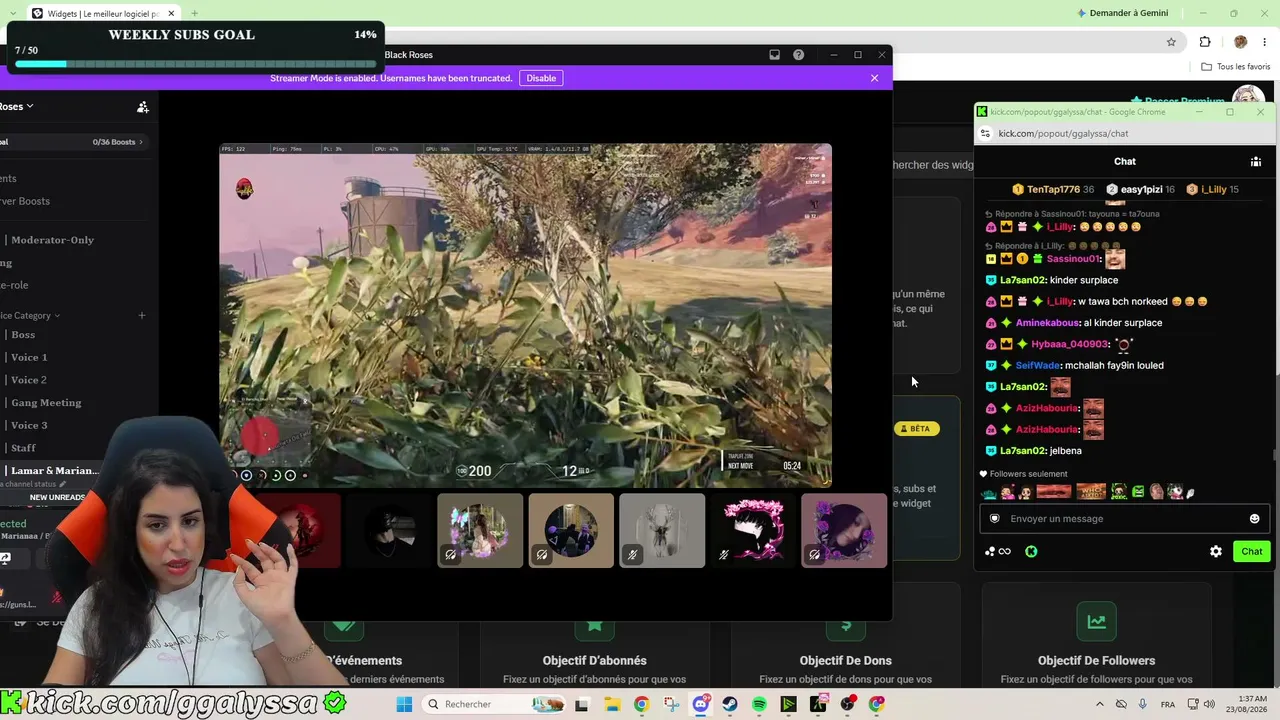Open Discord help question mark icon

click(x=798, y=55)
